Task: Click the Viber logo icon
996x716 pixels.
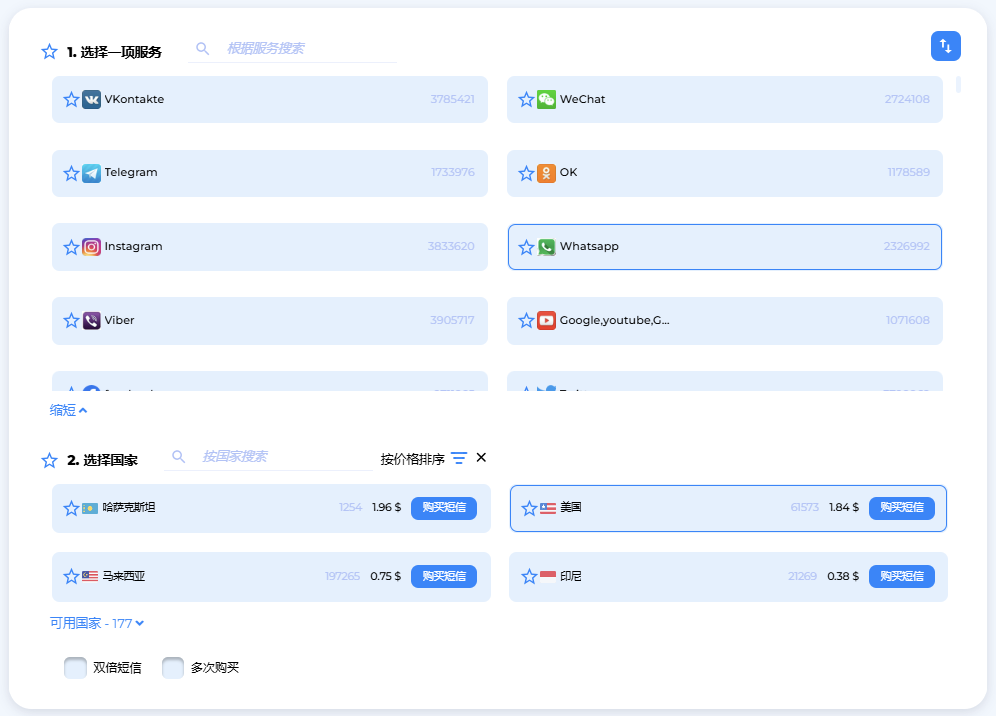Action: click(91, 320)
